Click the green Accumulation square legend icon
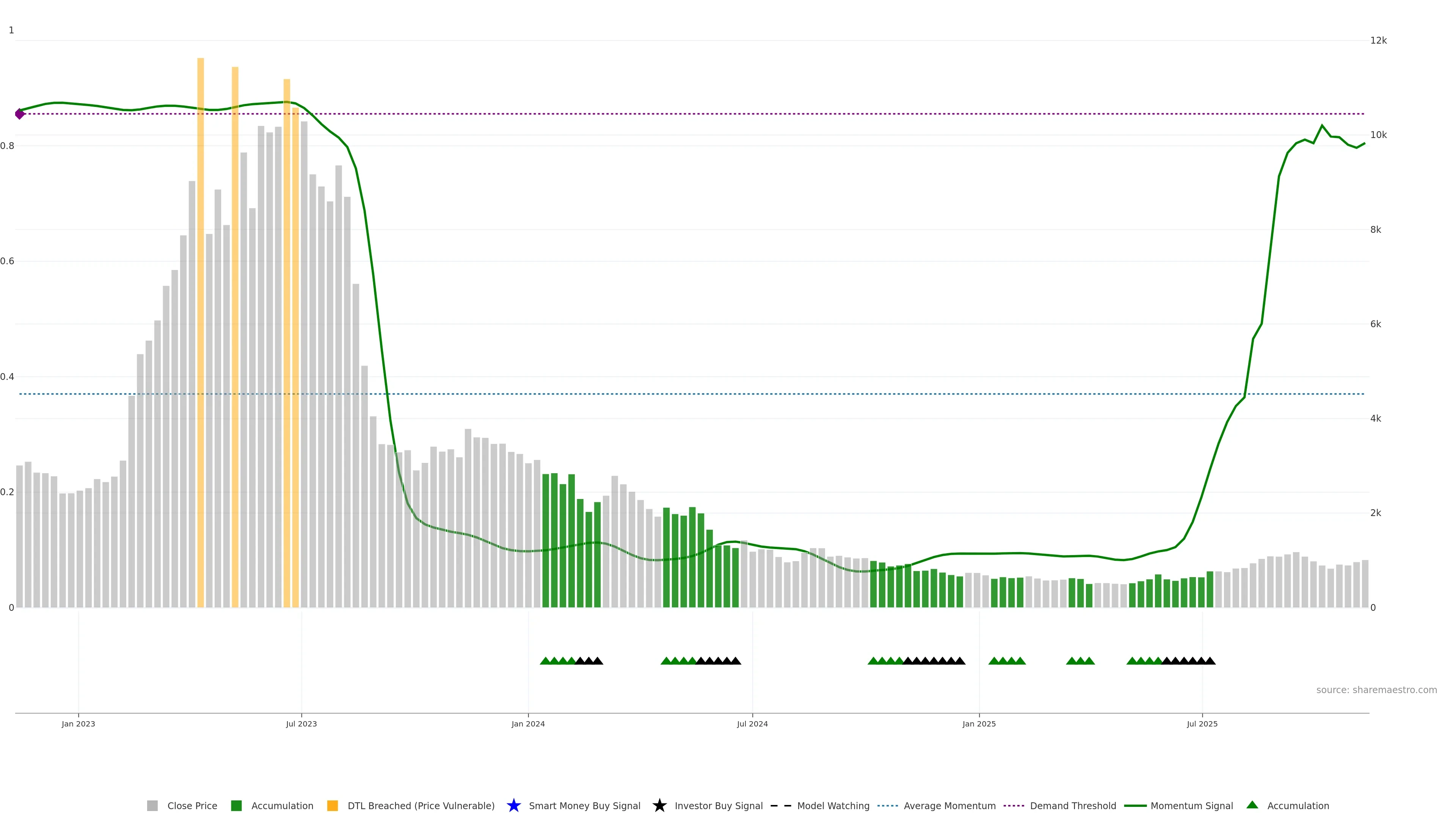1456x819 pixels. (236, 805)
